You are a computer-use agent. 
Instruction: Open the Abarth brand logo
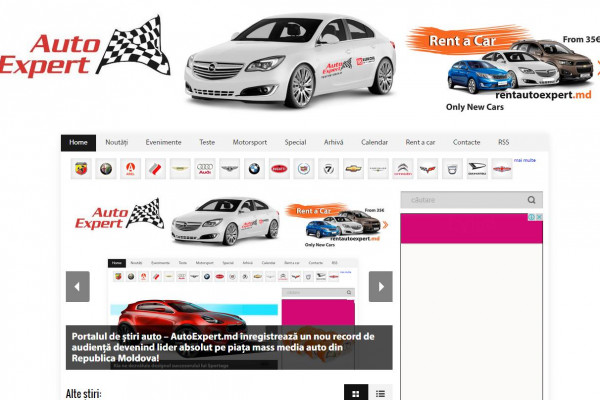coord(81,168)
